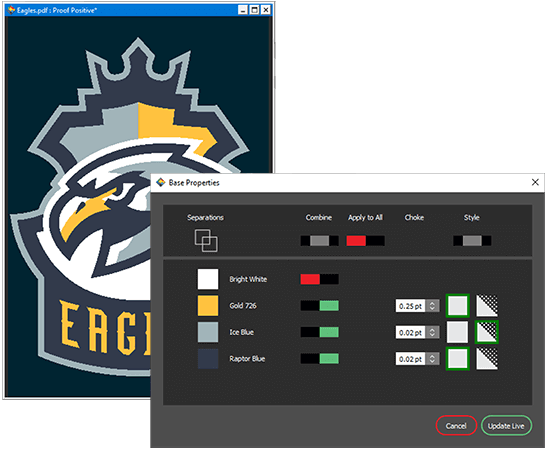550x456 pixels.
Task: Adjust the Raptor Blue choke stepper arrows
Action: pyautogui.click(x=432, y=359)
